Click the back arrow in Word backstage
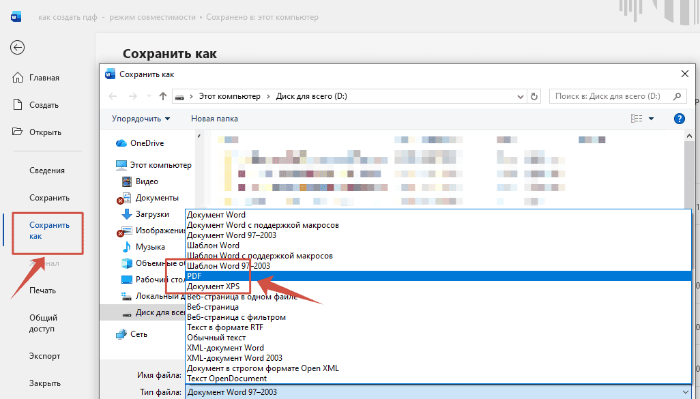The image size is (700, 399). pyautogui.click(x=17, y=47)
